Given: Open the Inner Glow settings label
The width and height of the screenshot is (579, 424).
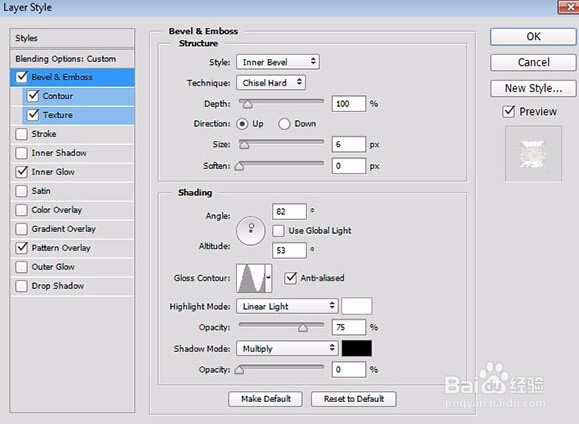Looking at the screenshot, I should point(53,172).
